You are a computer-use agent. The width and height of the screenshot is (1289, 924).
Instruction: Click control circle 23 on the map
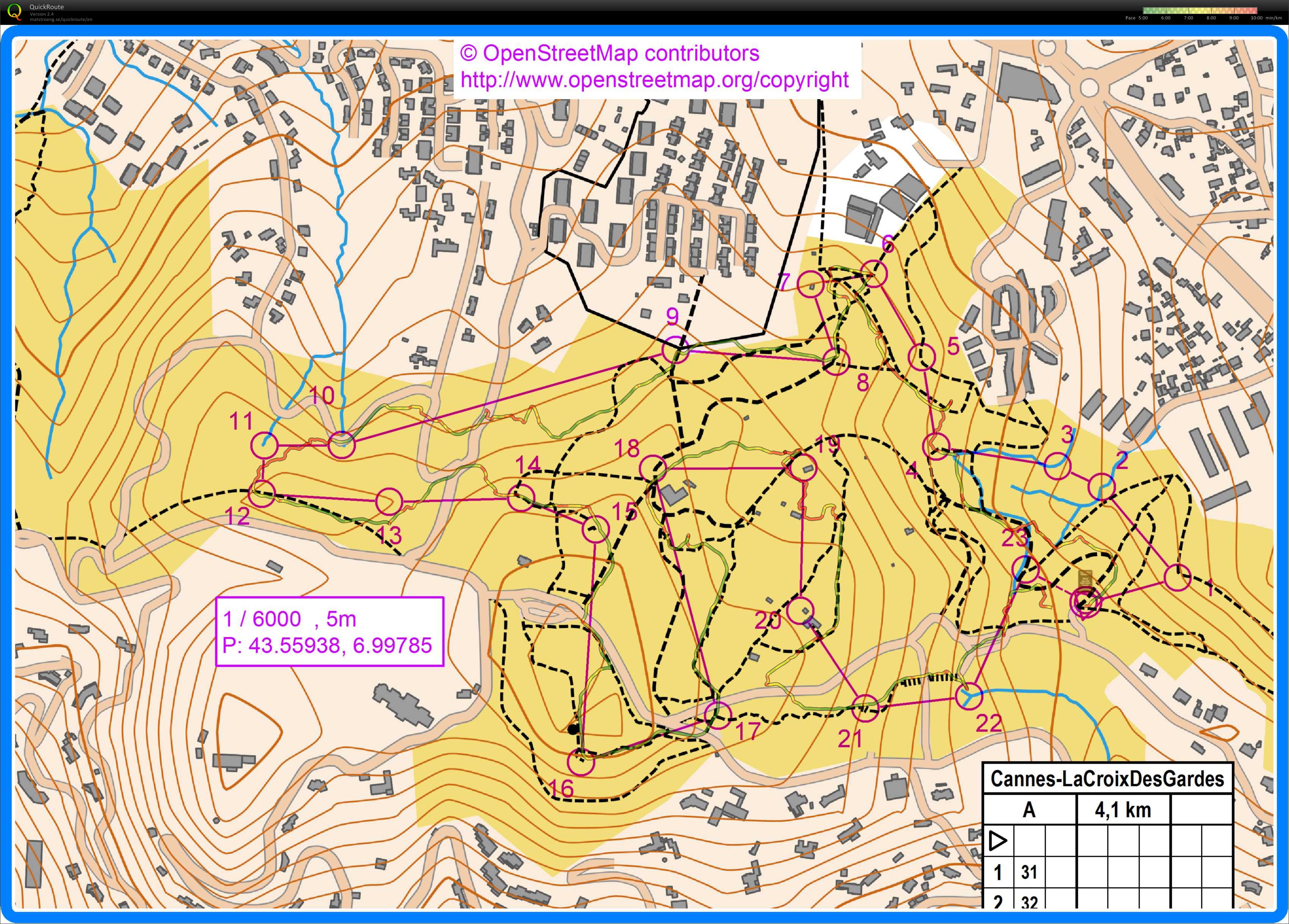click(x=1025, y=570)
